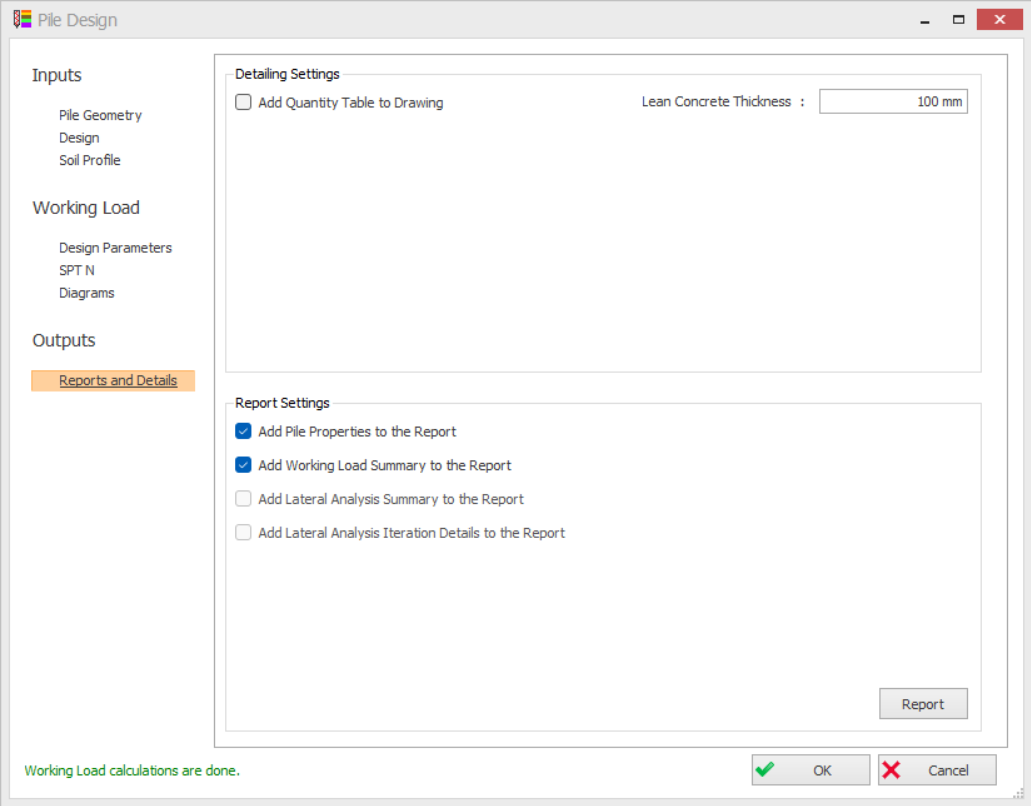Click the green checkmark icon on OK button
The image size is (1031, 806).
point(766,770)
